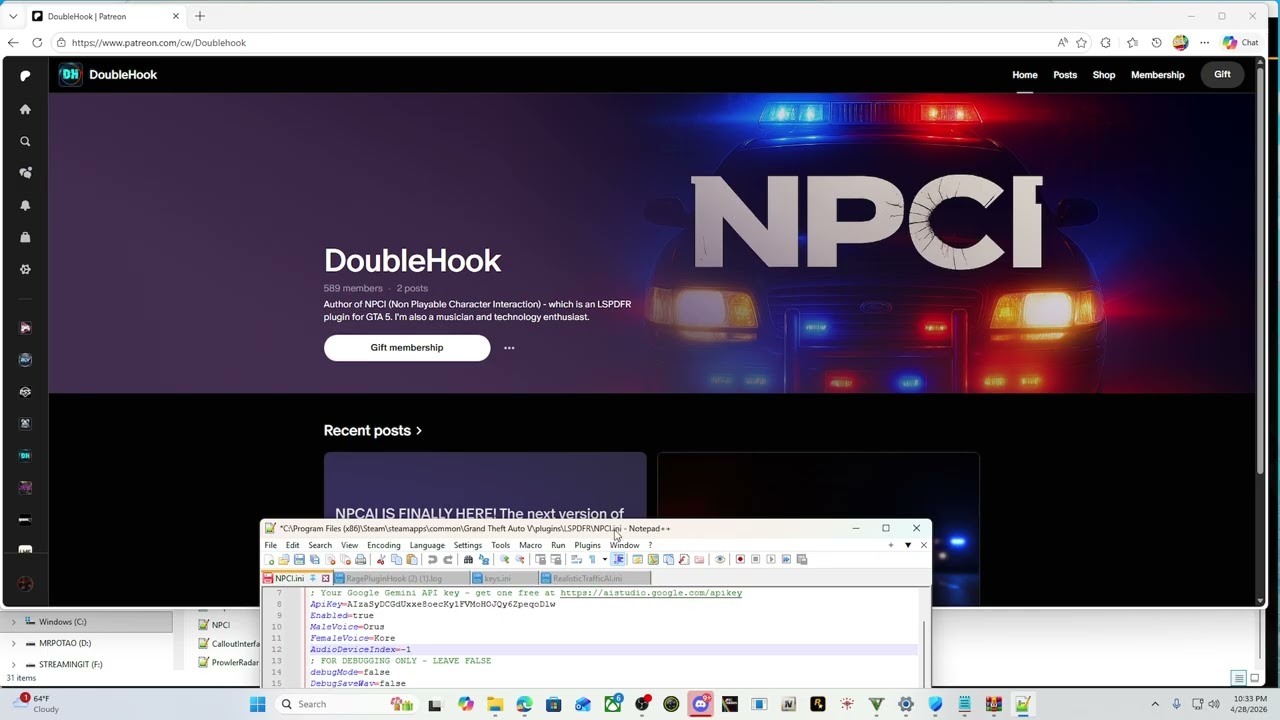Open the Notepad++ Plugins menu
1280x720 pixels.
tap(587, 545)
